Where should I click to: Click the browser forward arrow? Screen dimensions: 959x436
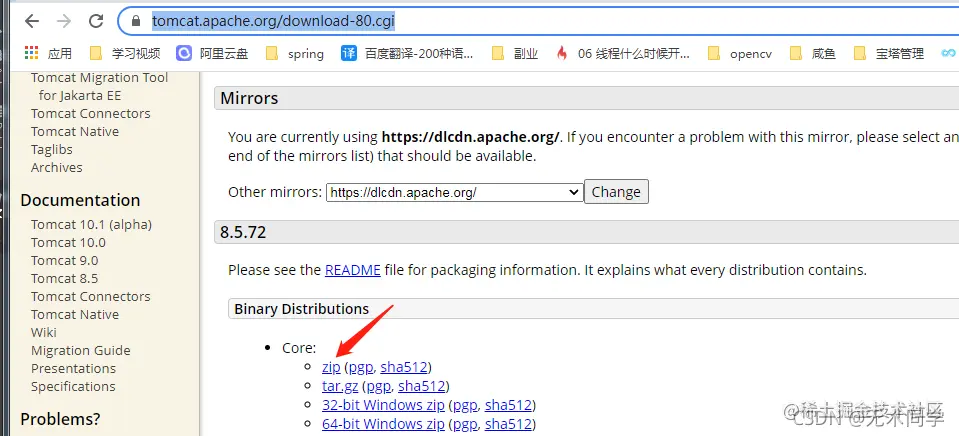pyautogui.click(x=64, y=21)
